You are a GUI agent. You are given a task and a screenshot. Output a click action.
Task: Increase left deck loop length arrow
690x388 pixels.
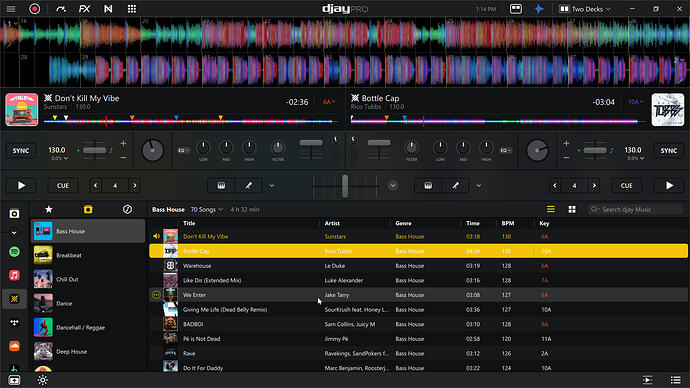[135, 186]
